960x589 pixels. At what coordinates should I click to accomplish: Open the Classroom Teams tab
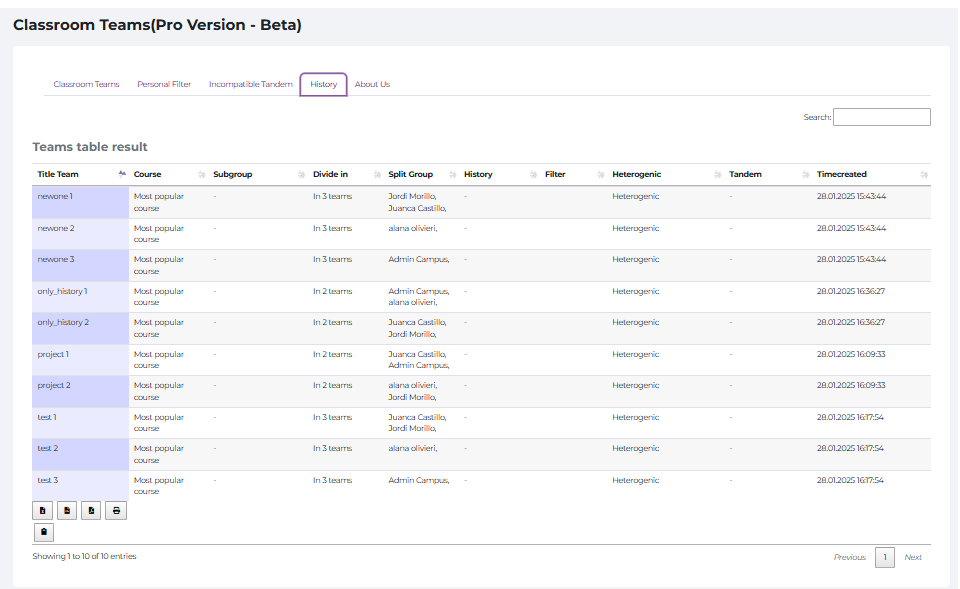click(x=86, y=85)
